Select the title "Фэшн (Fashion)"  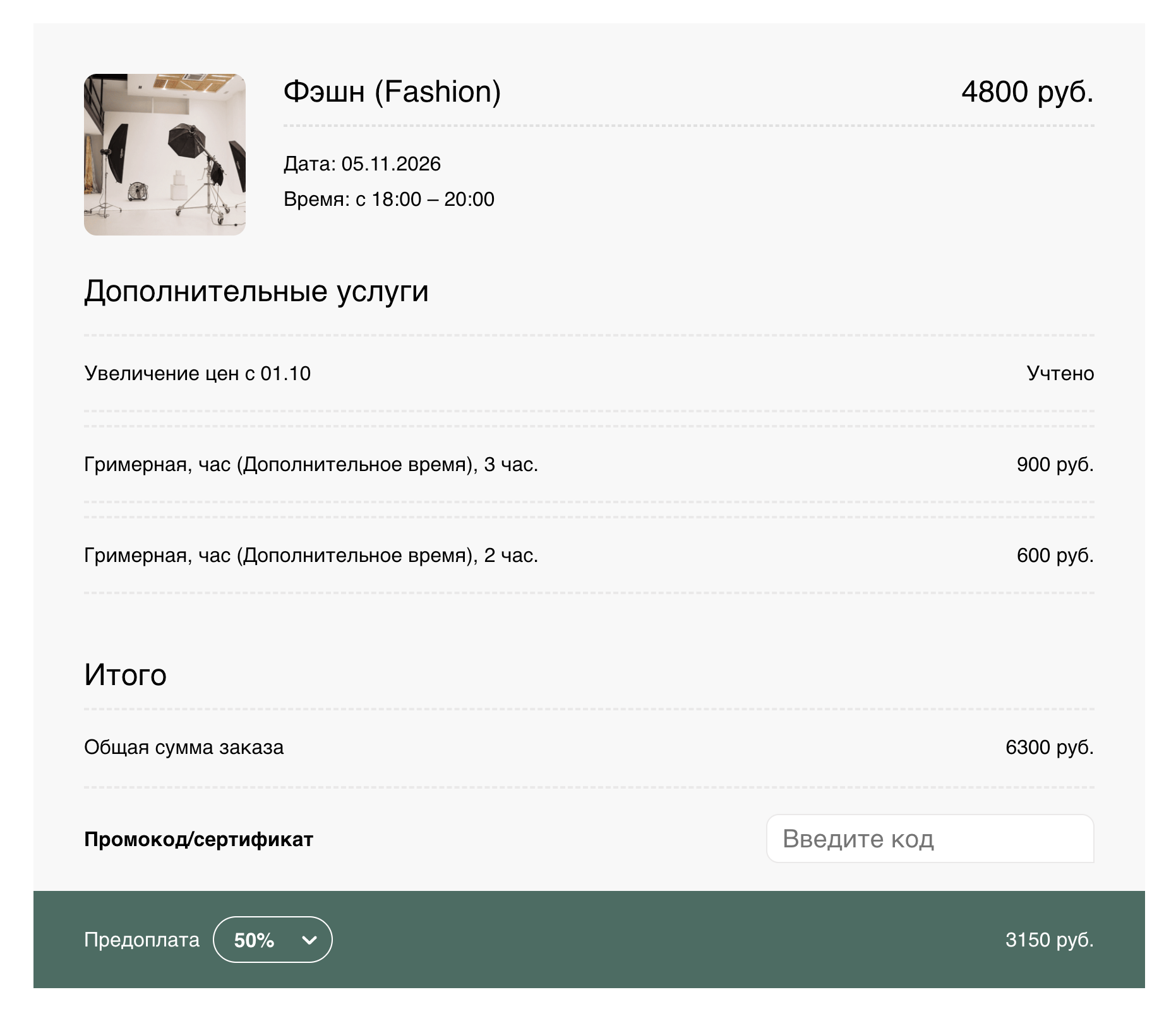tap(392, 92)
